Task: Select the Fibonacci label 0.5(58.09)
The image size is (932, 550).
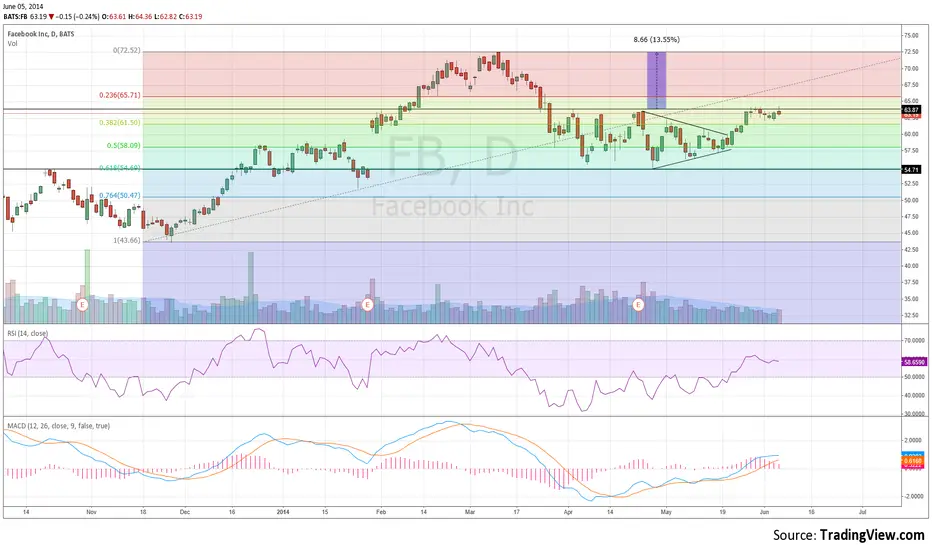Action: point(124,145)
